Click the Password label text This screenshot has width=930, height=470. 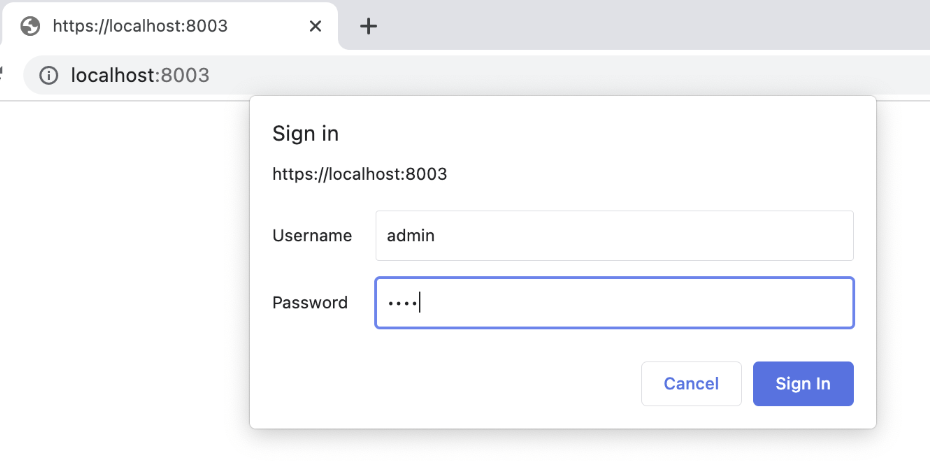pyautogui.click(x=310, y=303)
